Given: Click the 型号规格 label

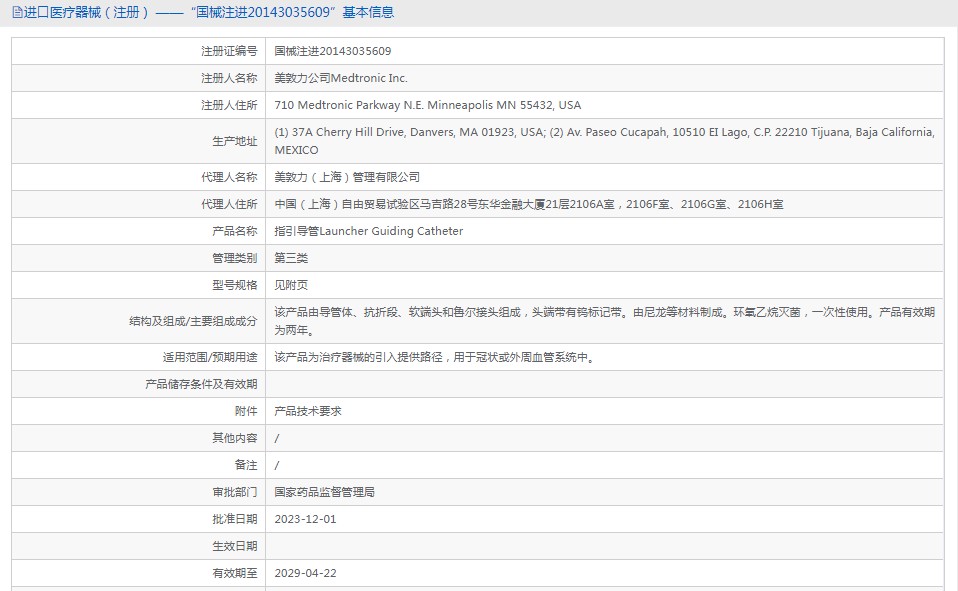Looking at the screenshot, I should (x=235, y=285).
